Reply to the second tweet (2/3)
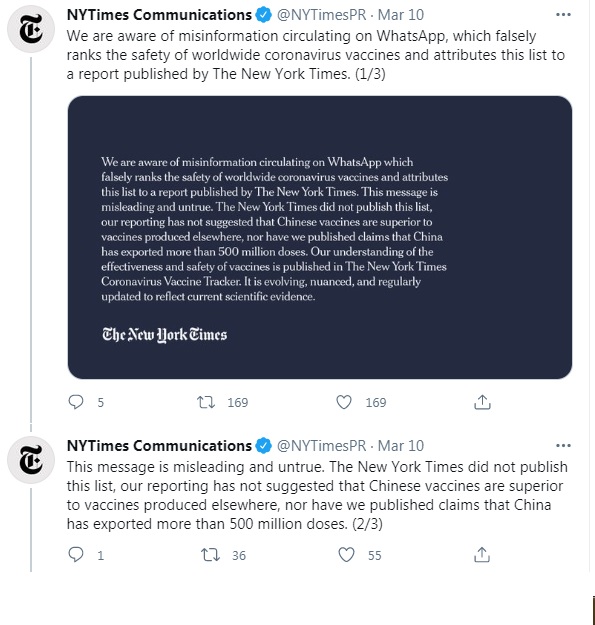 [76, 554]
